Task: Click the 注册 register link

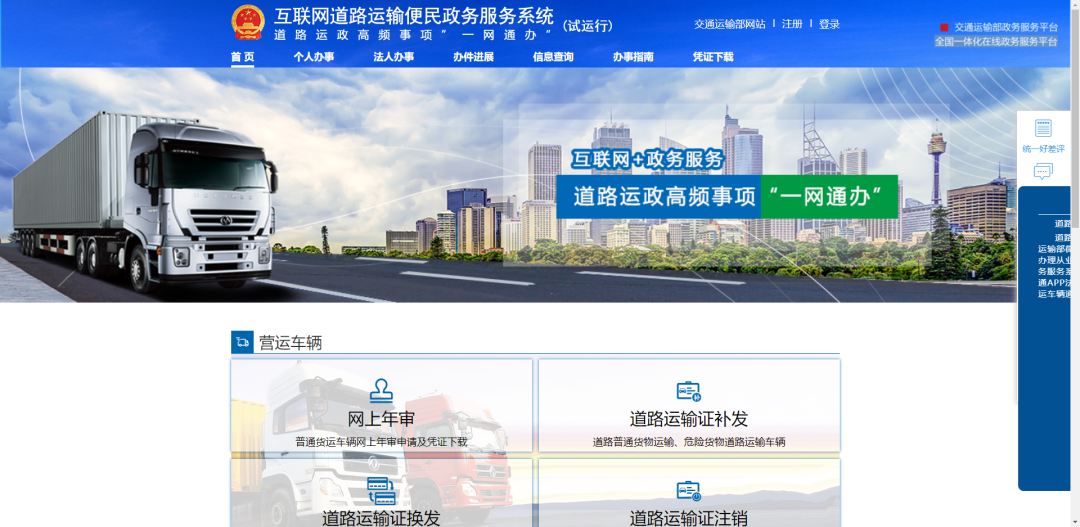Action: (x=792, y=24)
